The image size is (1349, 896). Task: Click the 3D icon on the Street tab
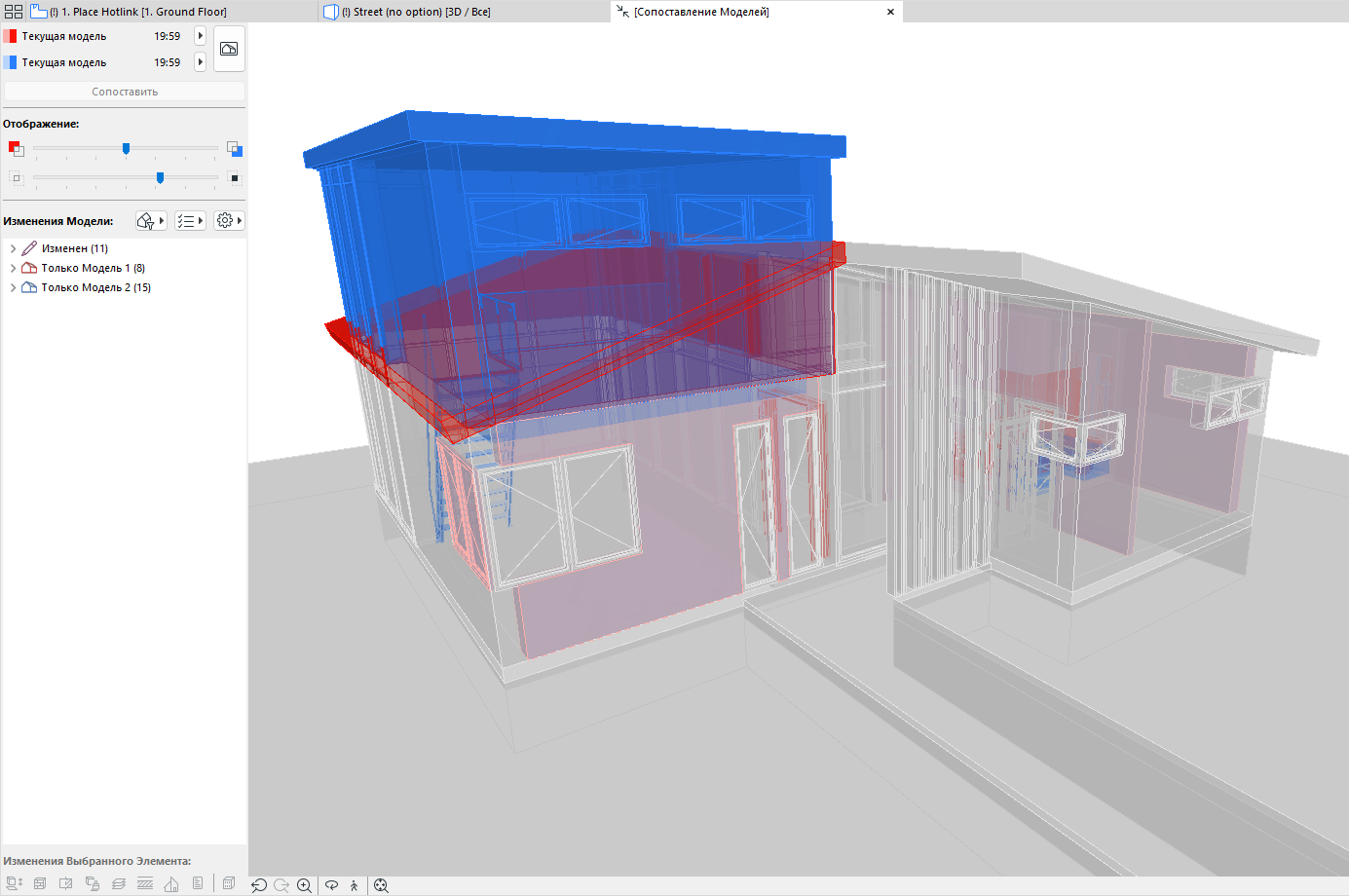[331, 12]
